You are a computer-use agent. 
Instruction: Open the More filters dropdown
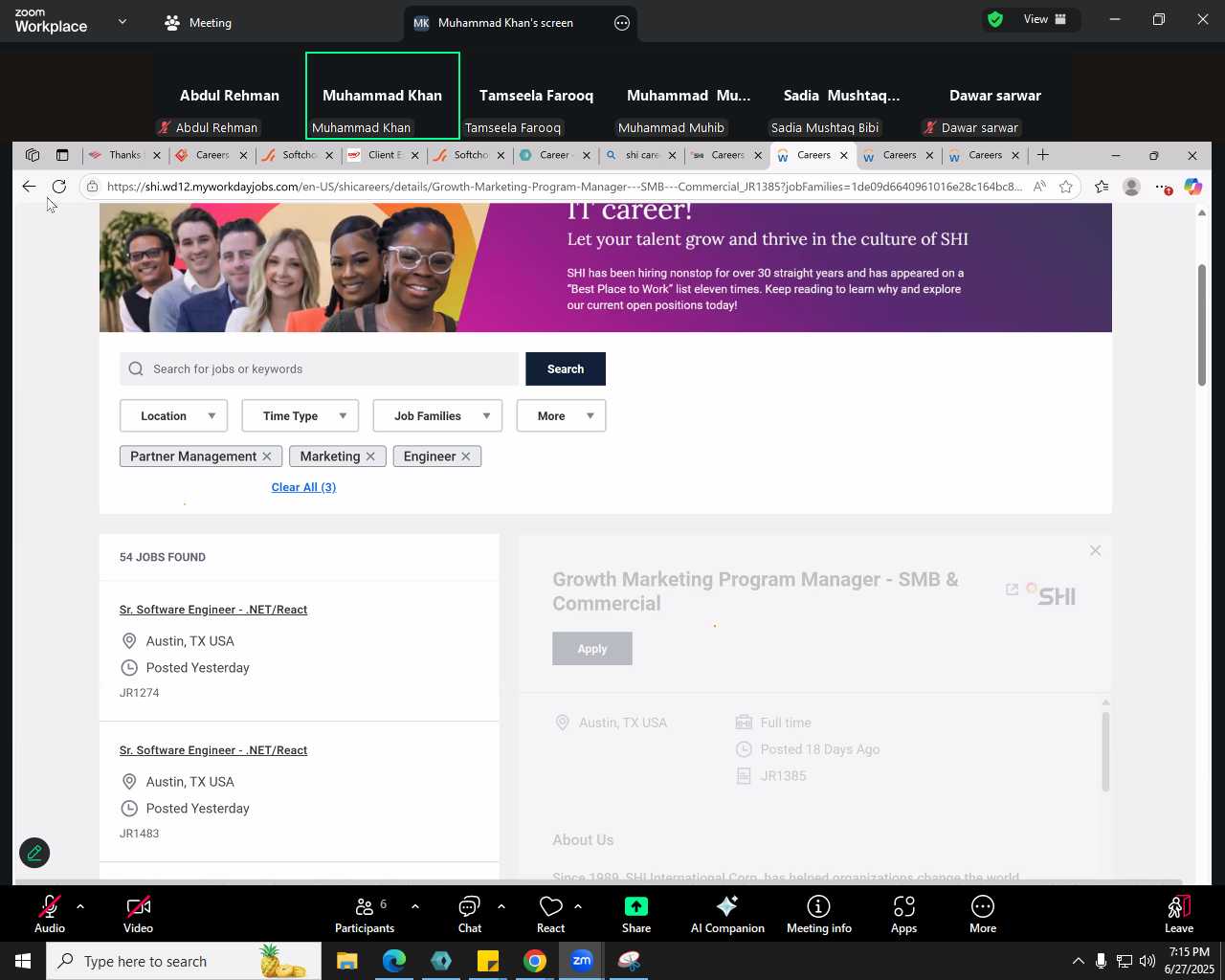pyautogui.click(x=561, y=415)
